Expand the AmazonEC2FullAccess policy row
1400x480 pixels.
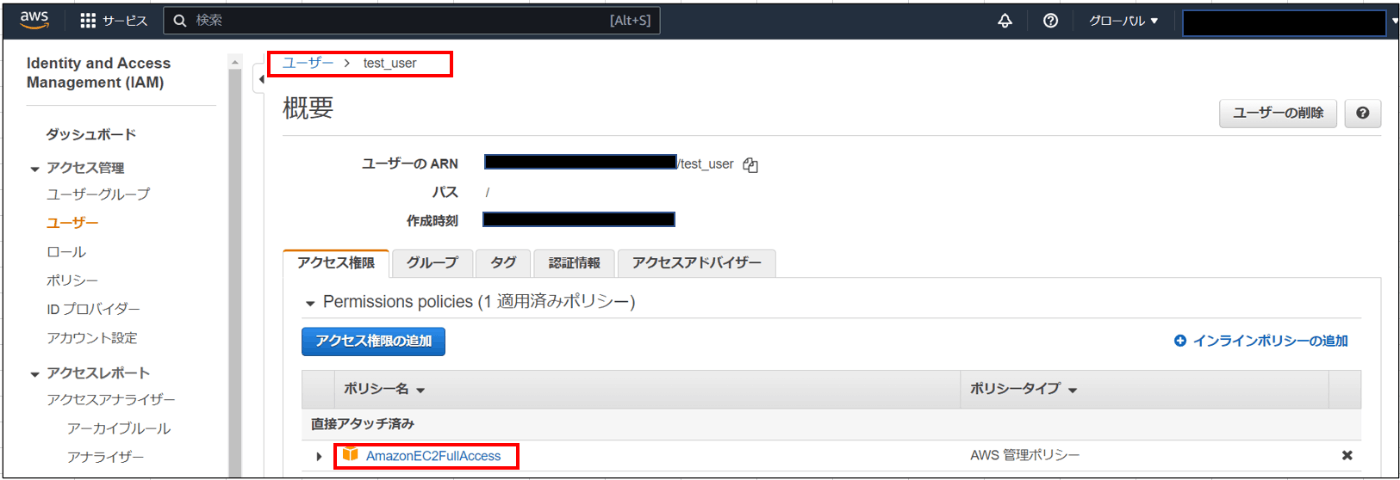(320, 456)
